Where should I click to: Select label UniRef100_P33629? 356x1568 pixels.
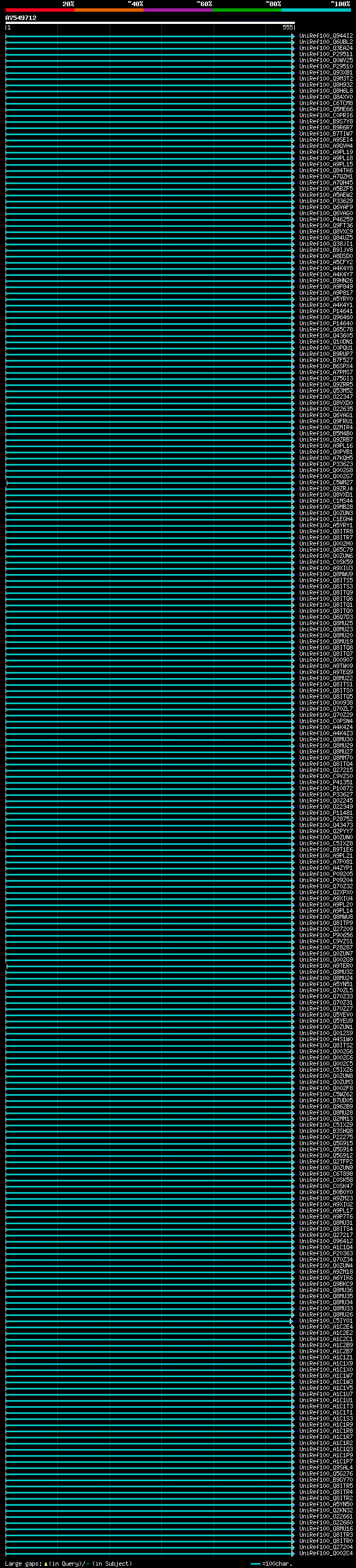(x=325, y=201)
